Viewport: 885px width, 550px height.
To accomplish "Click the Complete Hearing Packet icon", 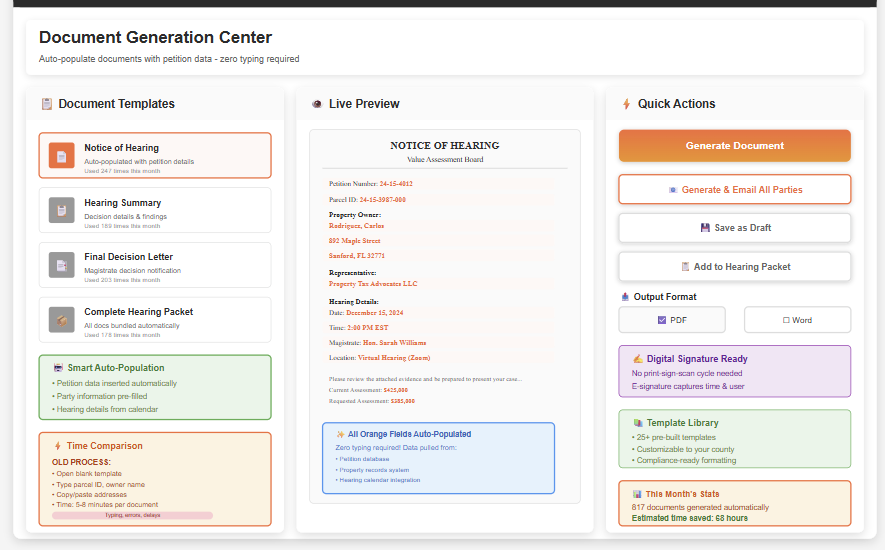I will [62, 320].
